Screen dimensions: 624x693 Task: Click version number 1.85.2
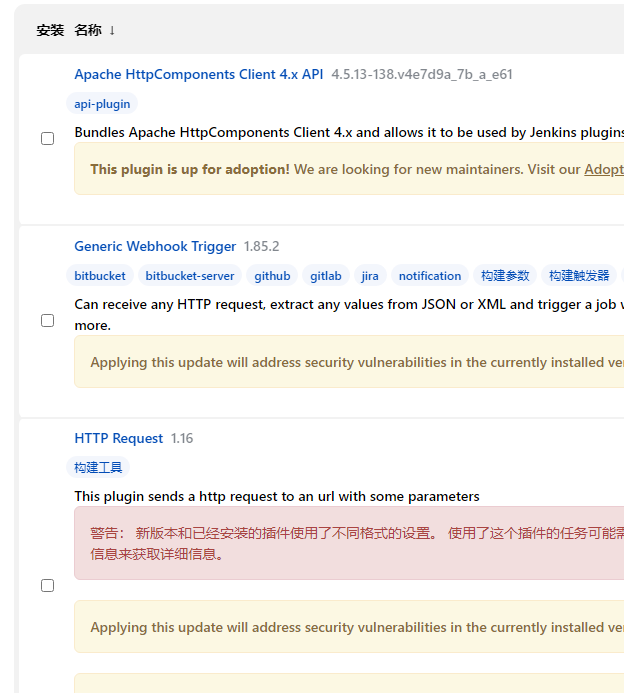(x=262, y=246)
